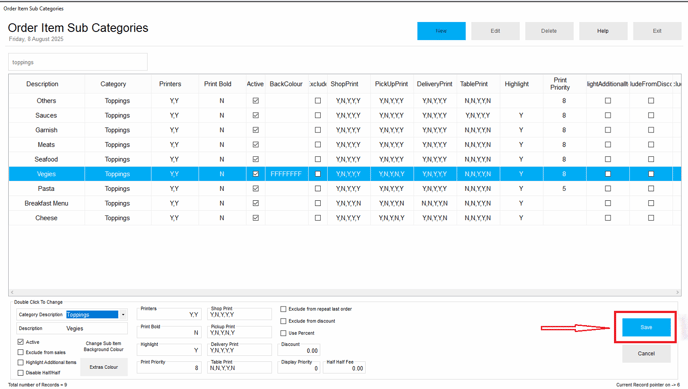688x389 pixels.
Task: Tick Exclude from discount checkbox
Action: 283,321
